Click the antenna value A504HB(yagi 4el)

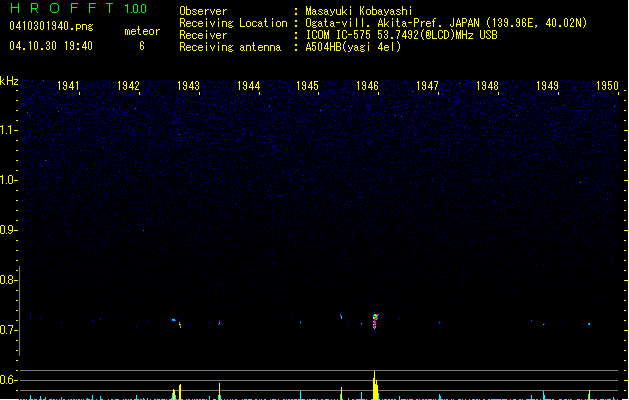click(x=353, y=47)
